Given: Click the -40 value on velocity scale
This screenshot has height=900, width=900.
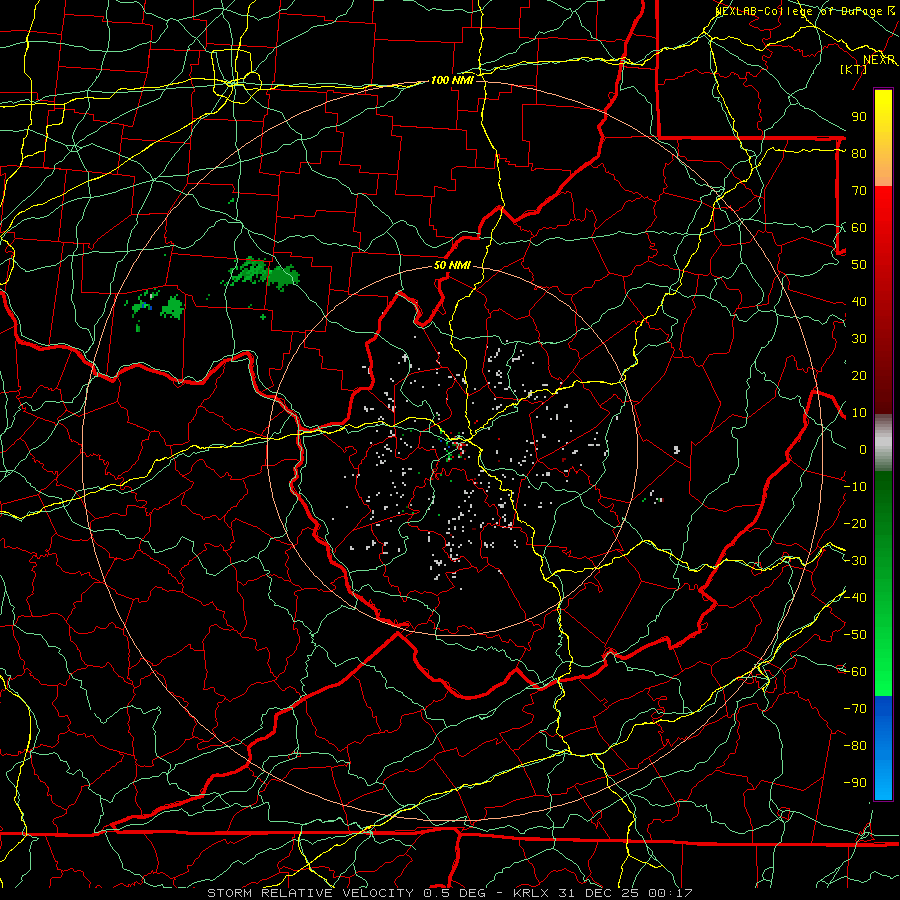Looking at the screenshot, I should click(855, 598).
